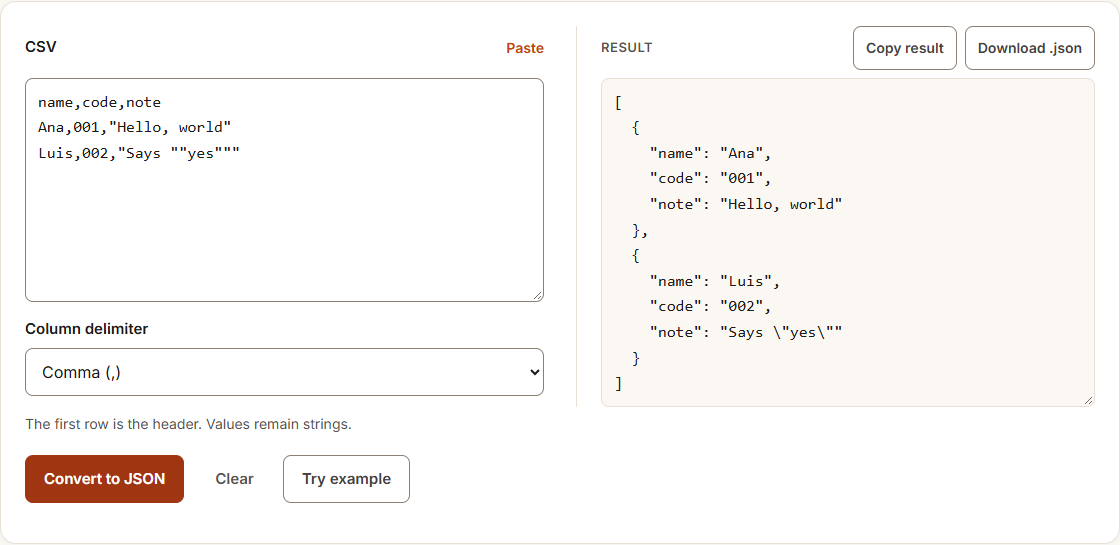Click the '"name": "Luis"' JSON line
The height and width of the screenshot is (545, 1120).
[715, 281]
